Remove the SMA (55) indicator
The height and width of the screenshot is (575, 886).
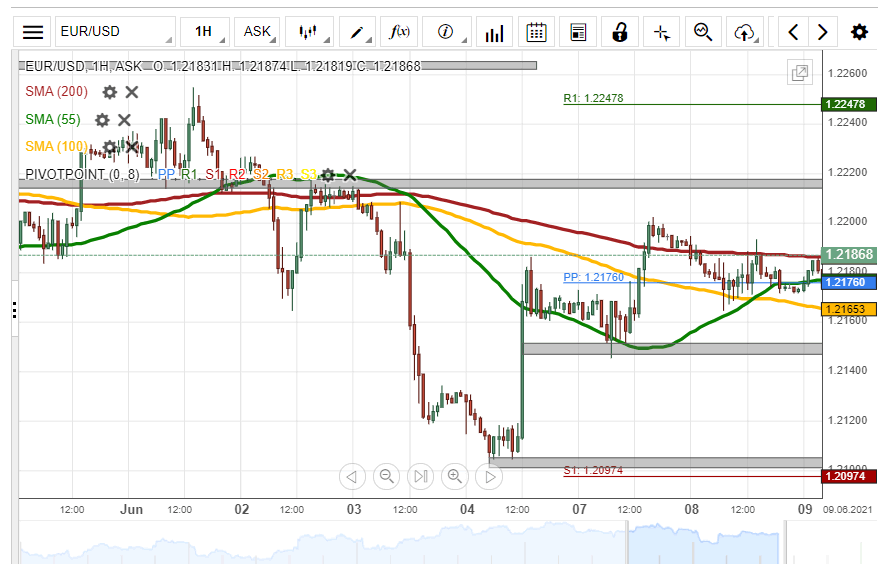pyautogui.click(x=124, y=120)
